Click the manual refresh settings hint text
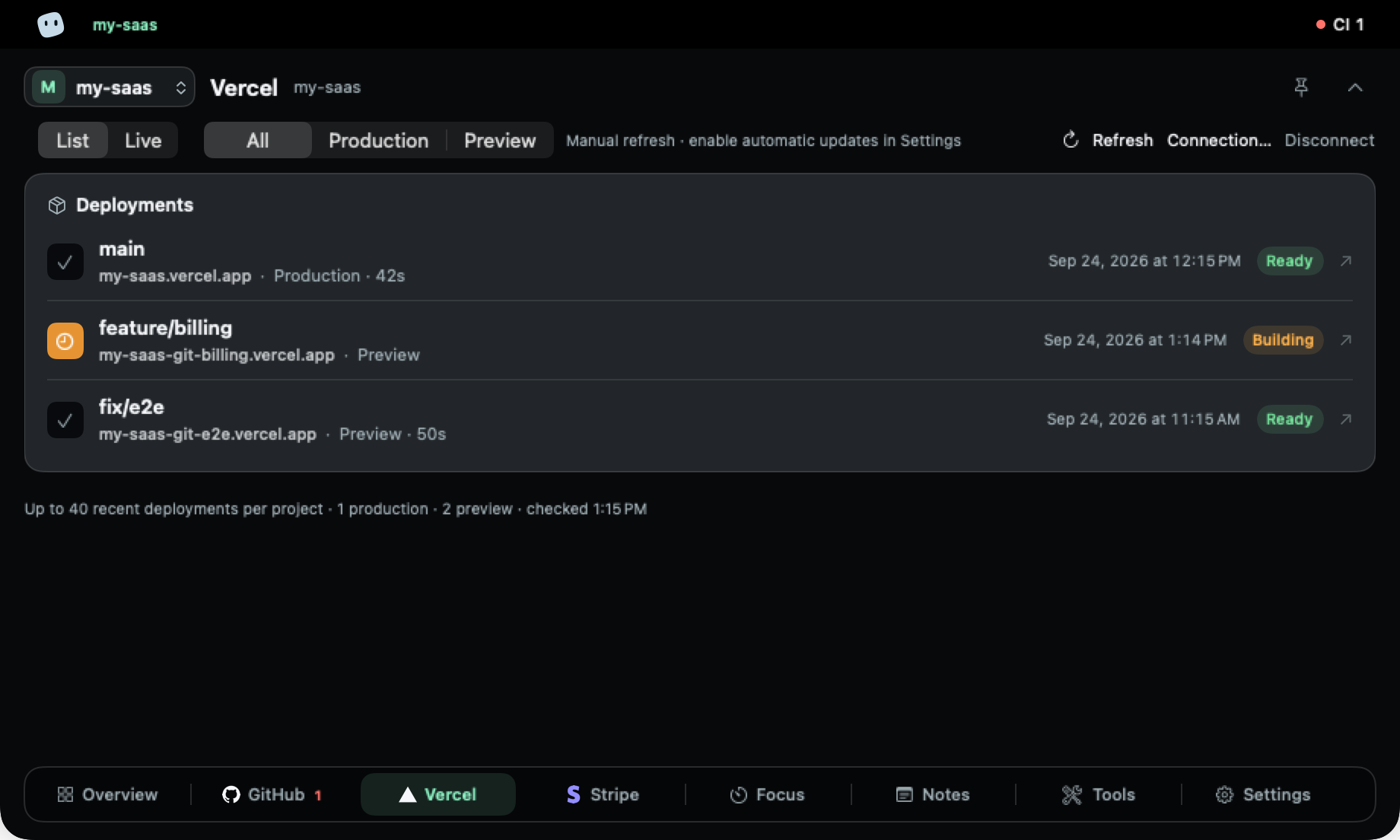 (763, 141)
